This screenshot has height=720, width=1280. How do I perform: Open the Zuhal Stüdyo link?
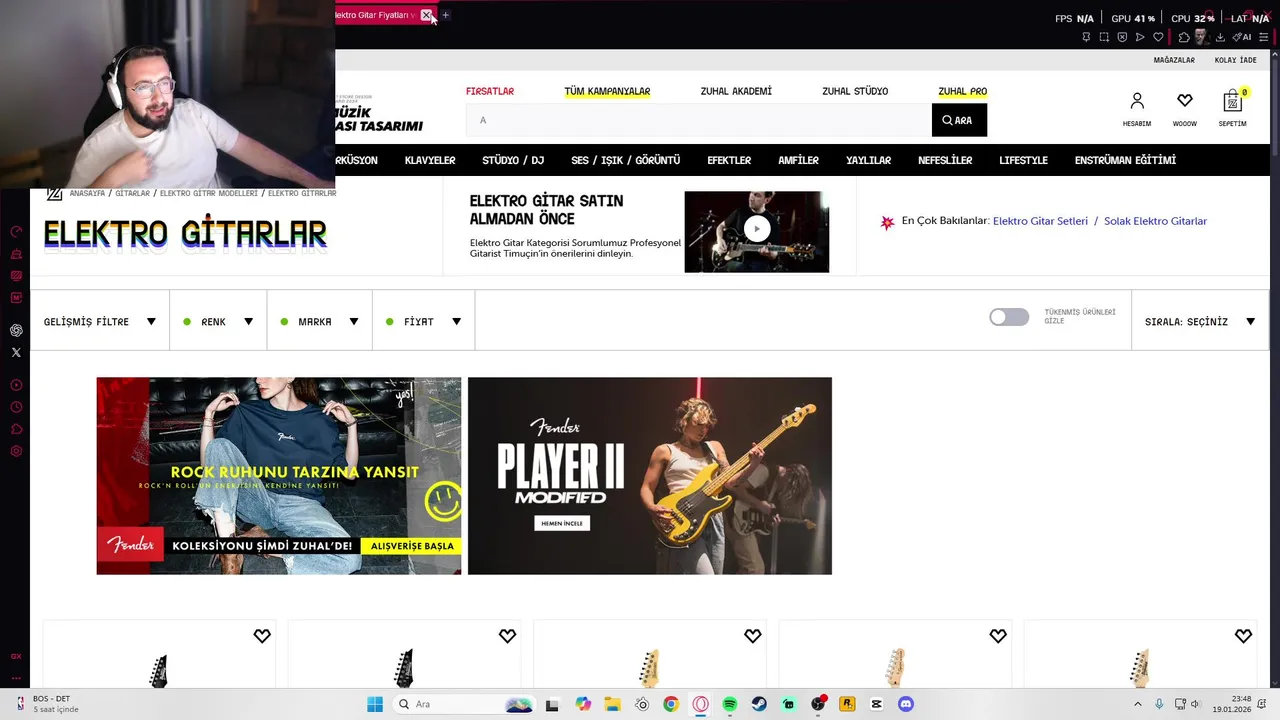pyautogui.click(x=855, y=91)
